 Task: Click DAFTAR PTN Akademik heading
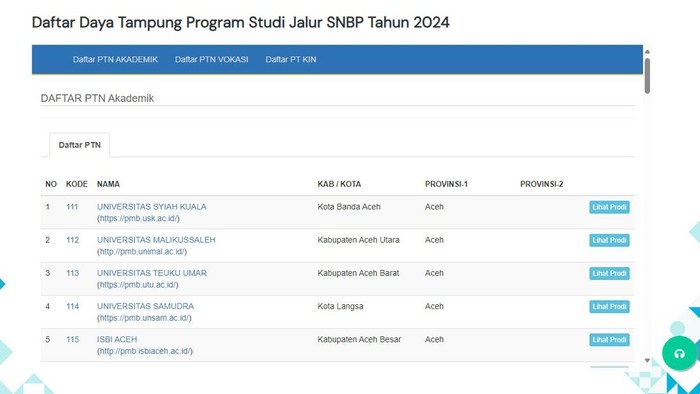click(x=97, y=98)
